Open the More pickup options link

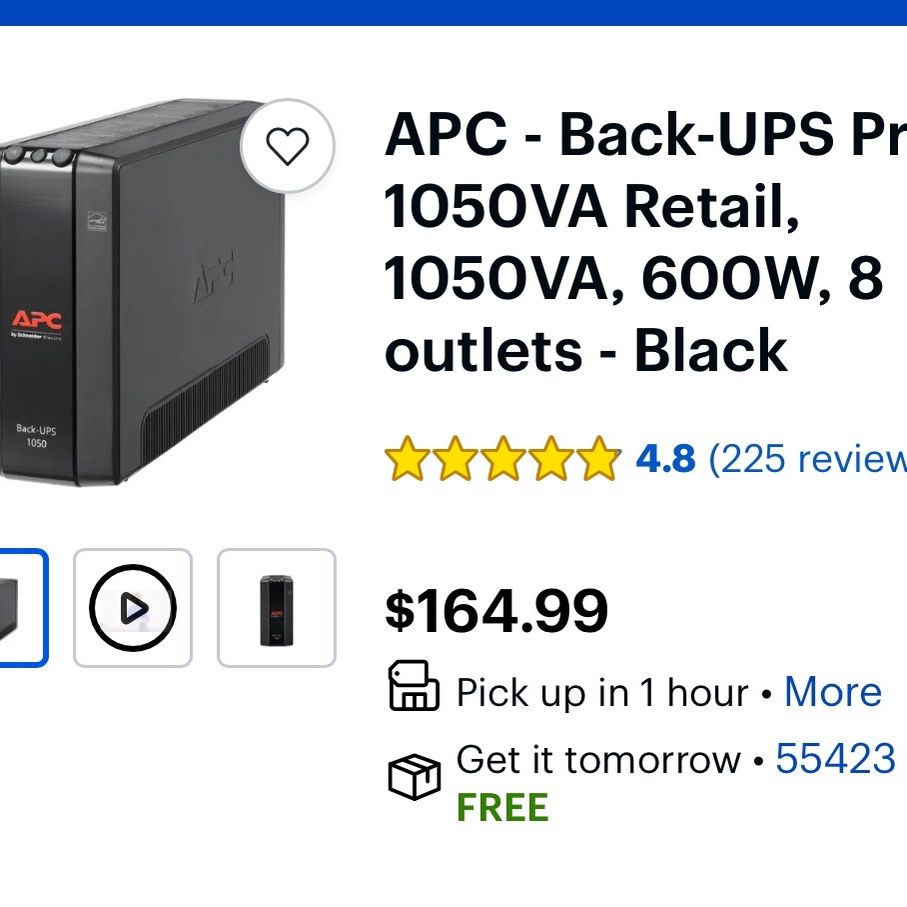[833, 691]
